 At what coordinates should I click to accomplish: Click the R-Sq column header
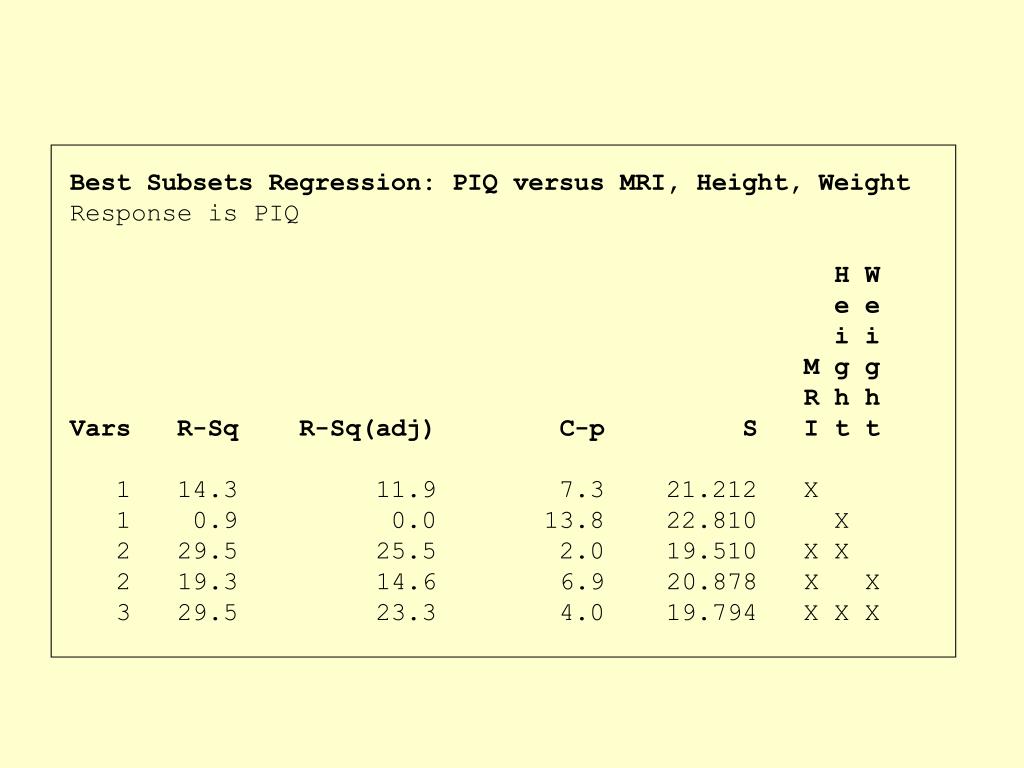[208, 430]
